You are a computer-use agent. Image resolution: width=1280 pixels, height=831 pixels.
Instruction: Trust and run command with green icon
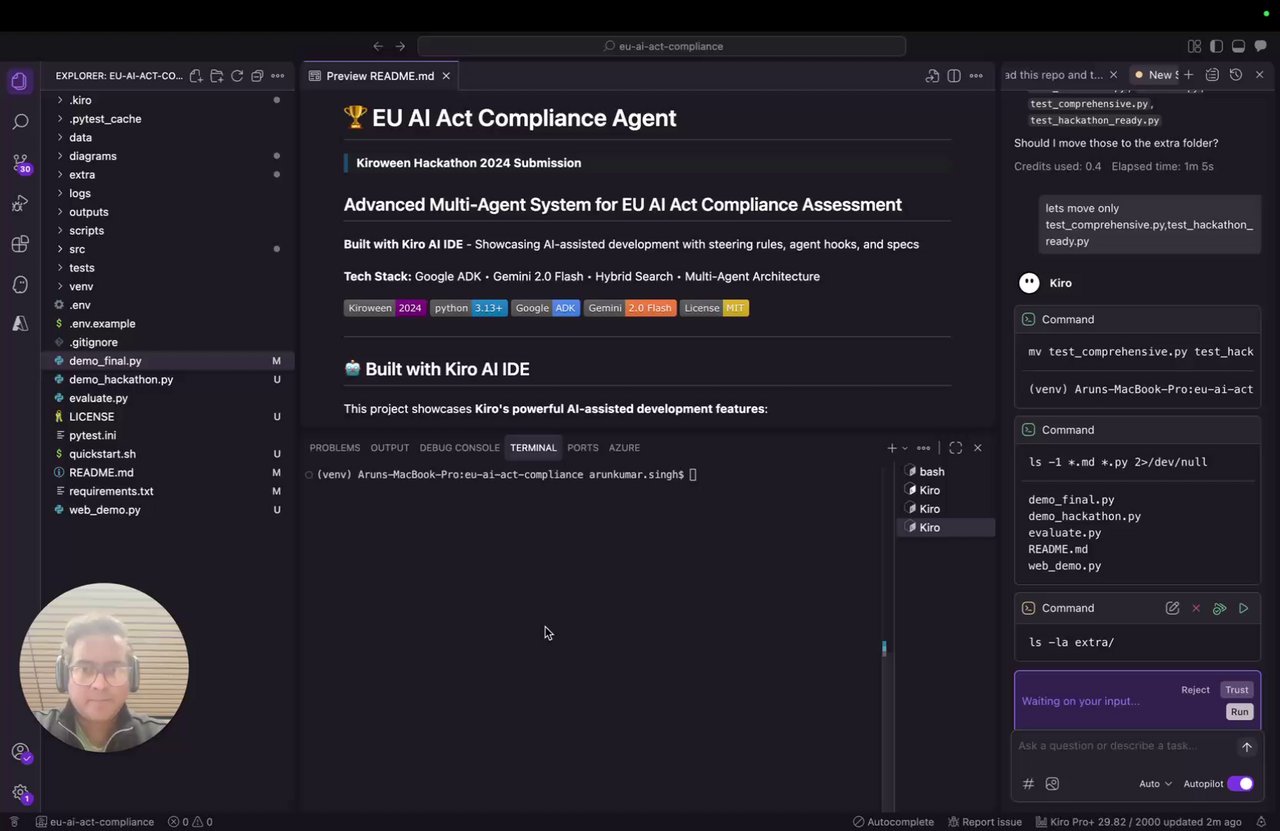(1220, 608)
